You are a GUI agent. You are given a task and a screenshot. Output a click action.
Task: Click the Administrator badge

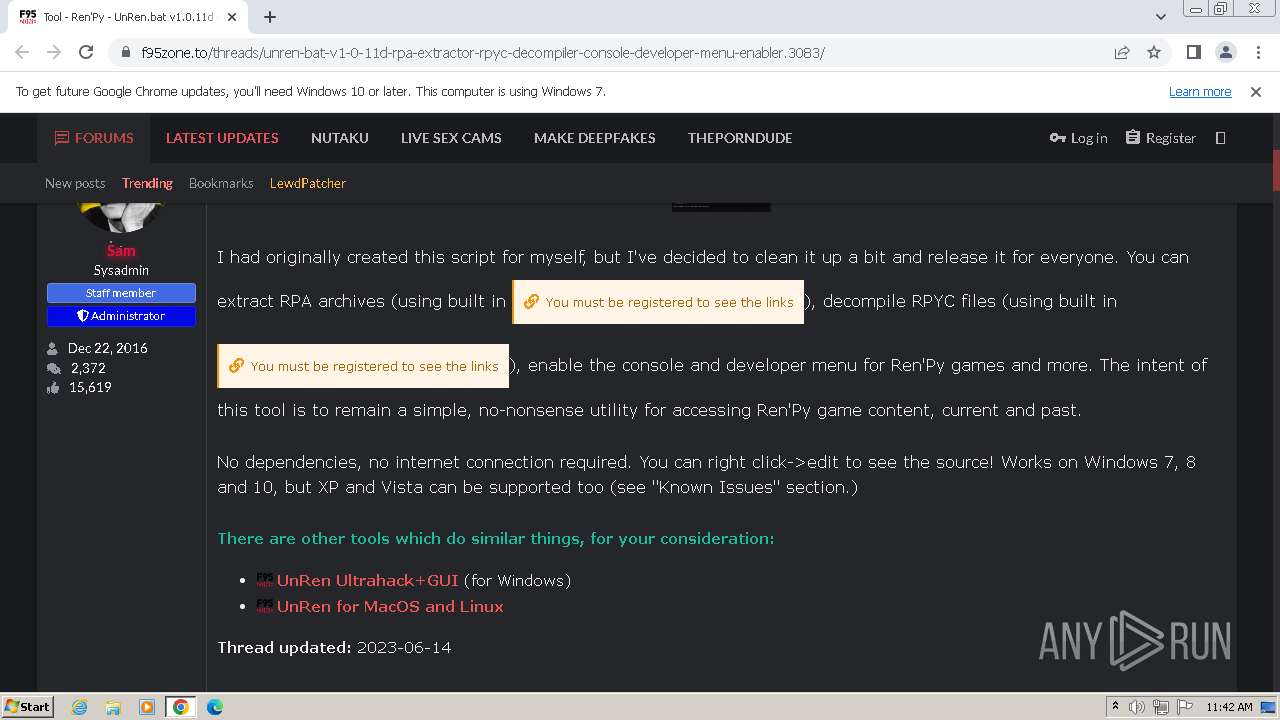coord(121,316)
